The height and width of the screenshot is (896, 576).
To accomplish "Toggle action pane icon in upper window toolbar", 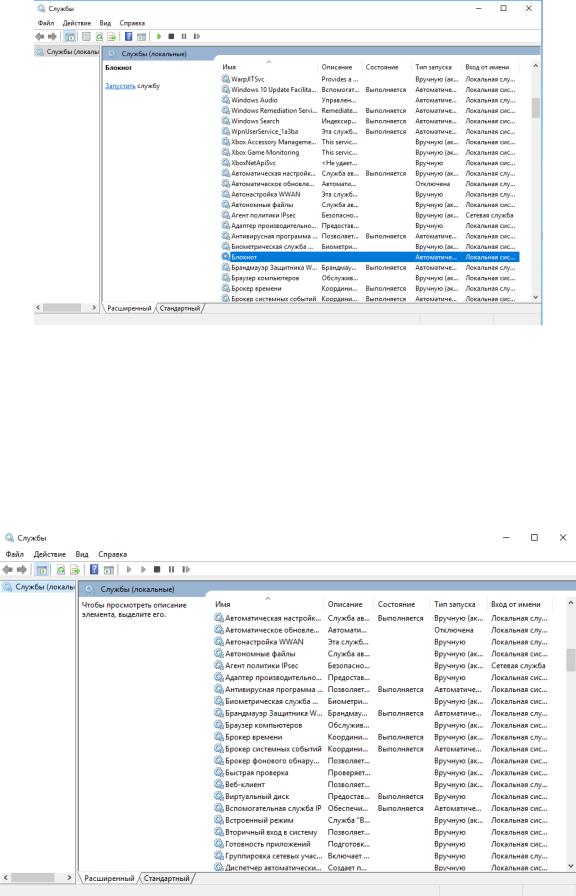I will 141,37.
